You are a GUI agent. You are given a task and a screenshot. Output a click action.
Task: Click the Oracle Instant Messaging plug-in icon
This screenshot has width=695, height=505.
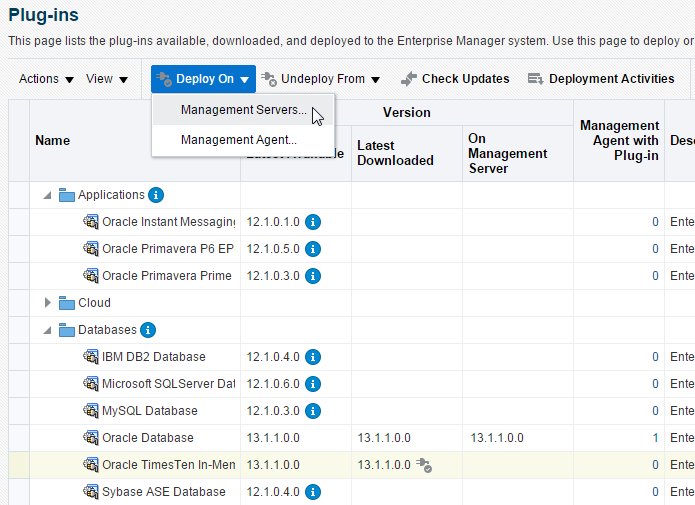91,222
